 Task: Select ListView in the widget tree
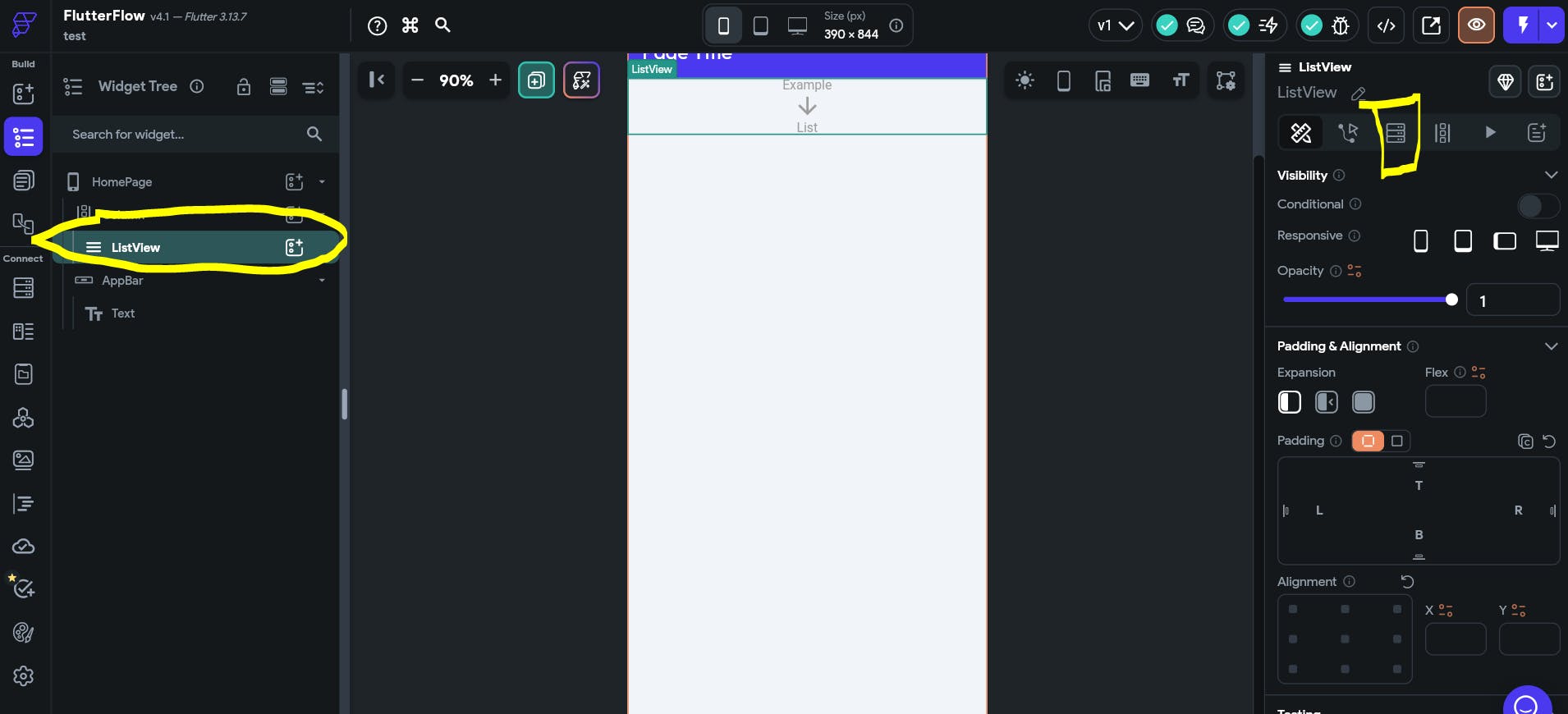click(135, 247)
